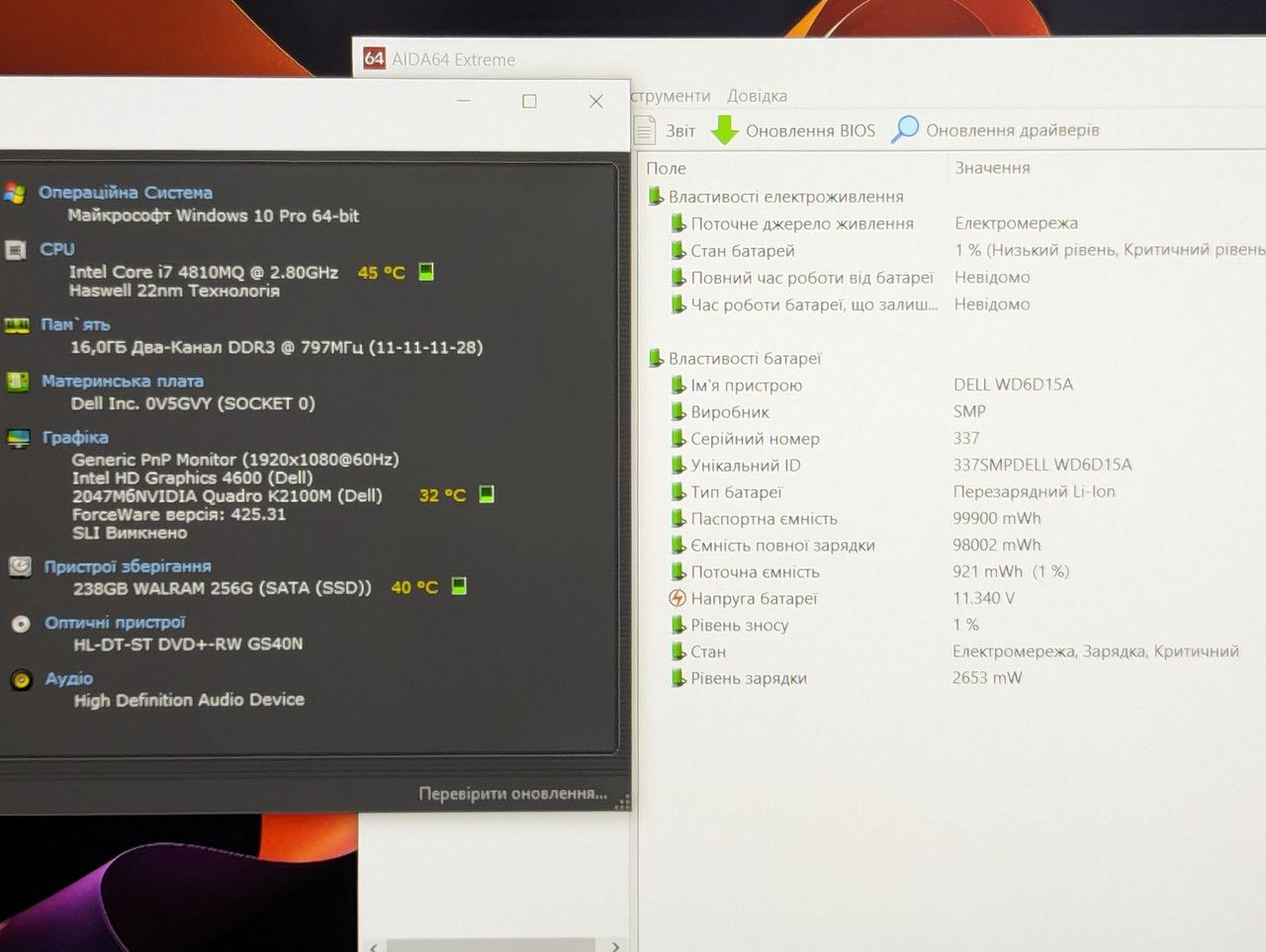Image resolution: width=1266 pixels, height=952 pixels.
Task: Click the icon next to Рівень зносу
Action: (678, 625)
